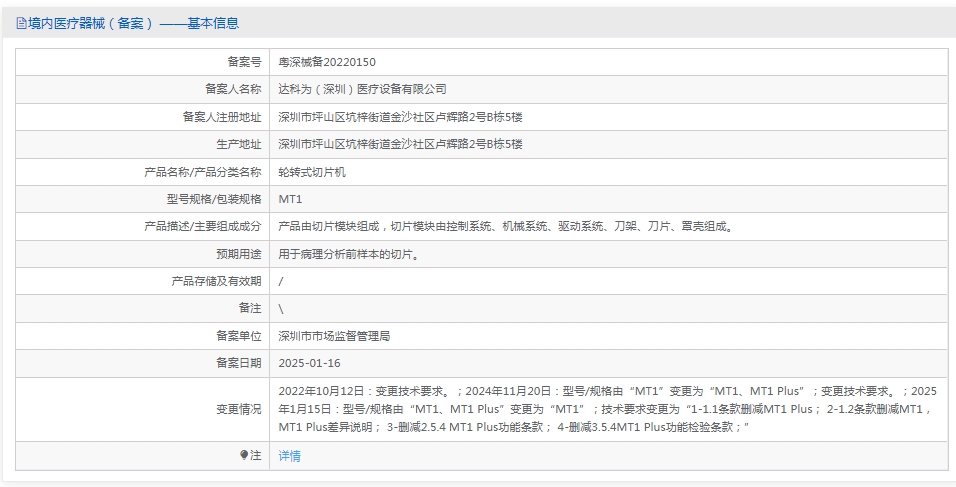Open the 详情 link in the 注 row
Screen dimensions: 956x487
pos(290,456)
